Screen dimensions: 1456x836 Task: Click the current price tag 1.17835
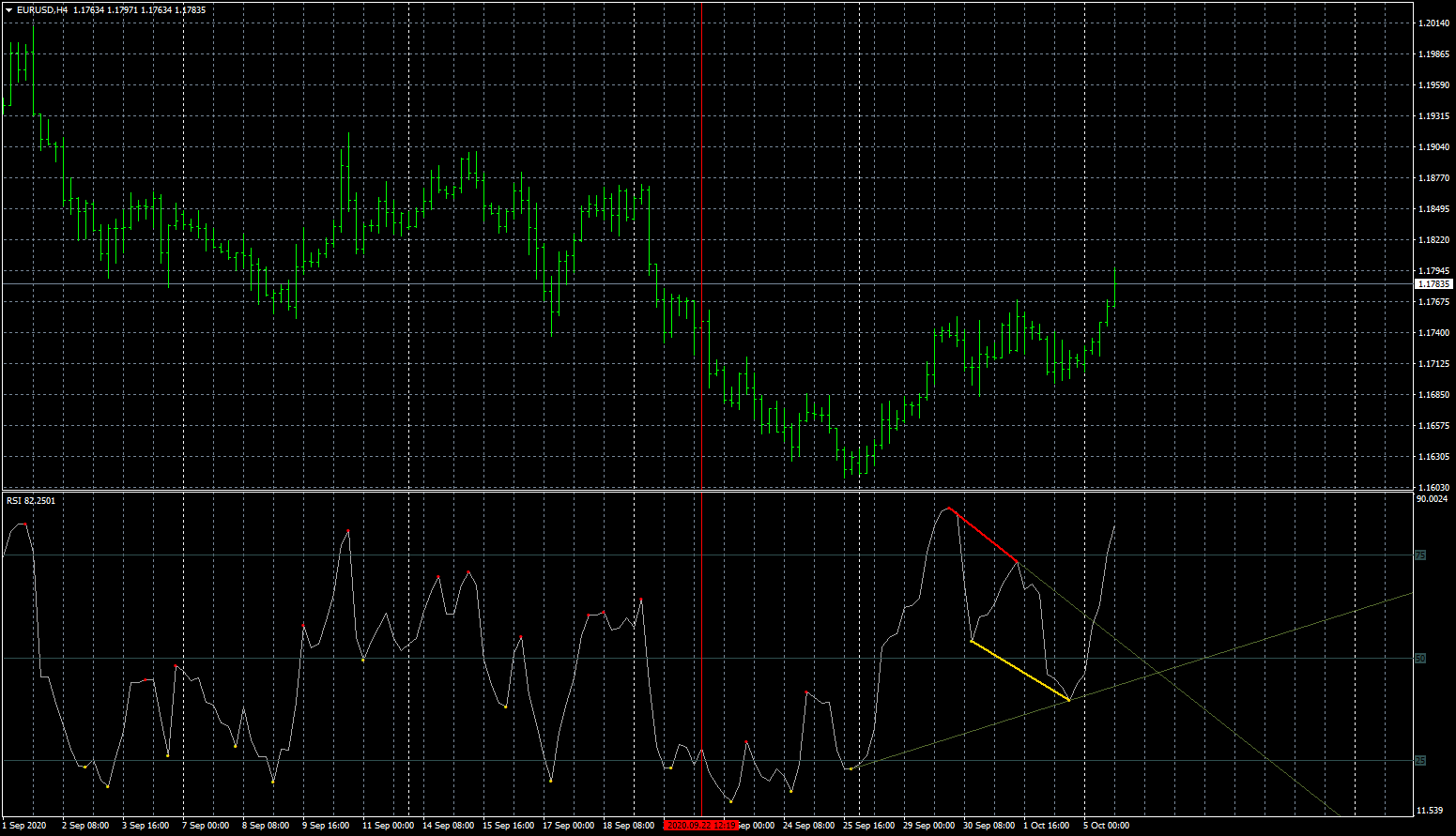(x=1433, y=283)
